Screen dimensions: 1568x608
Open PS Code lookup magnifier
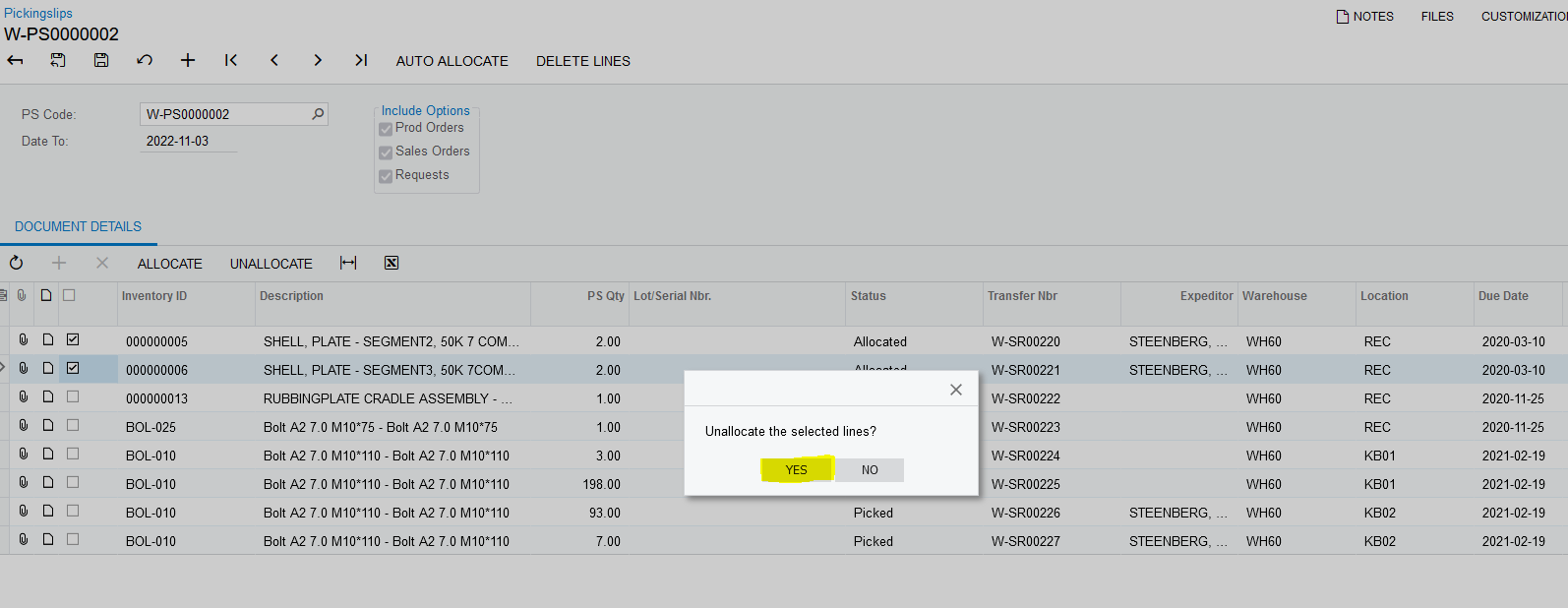pyautogui.click(x=318, y=114)
